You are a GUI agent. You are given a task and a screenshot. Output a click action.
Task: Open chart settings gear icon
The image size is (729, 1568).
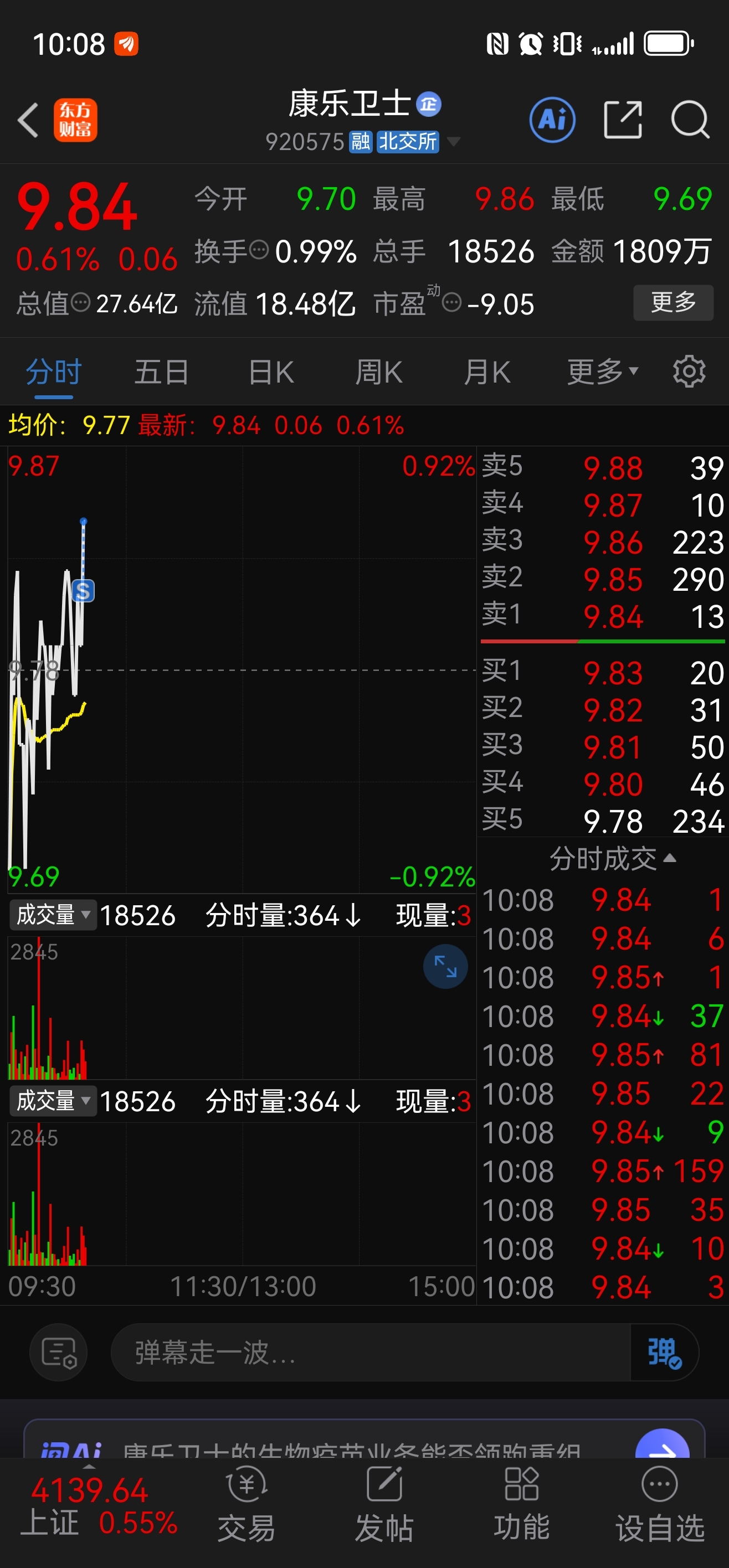(689, 372)
